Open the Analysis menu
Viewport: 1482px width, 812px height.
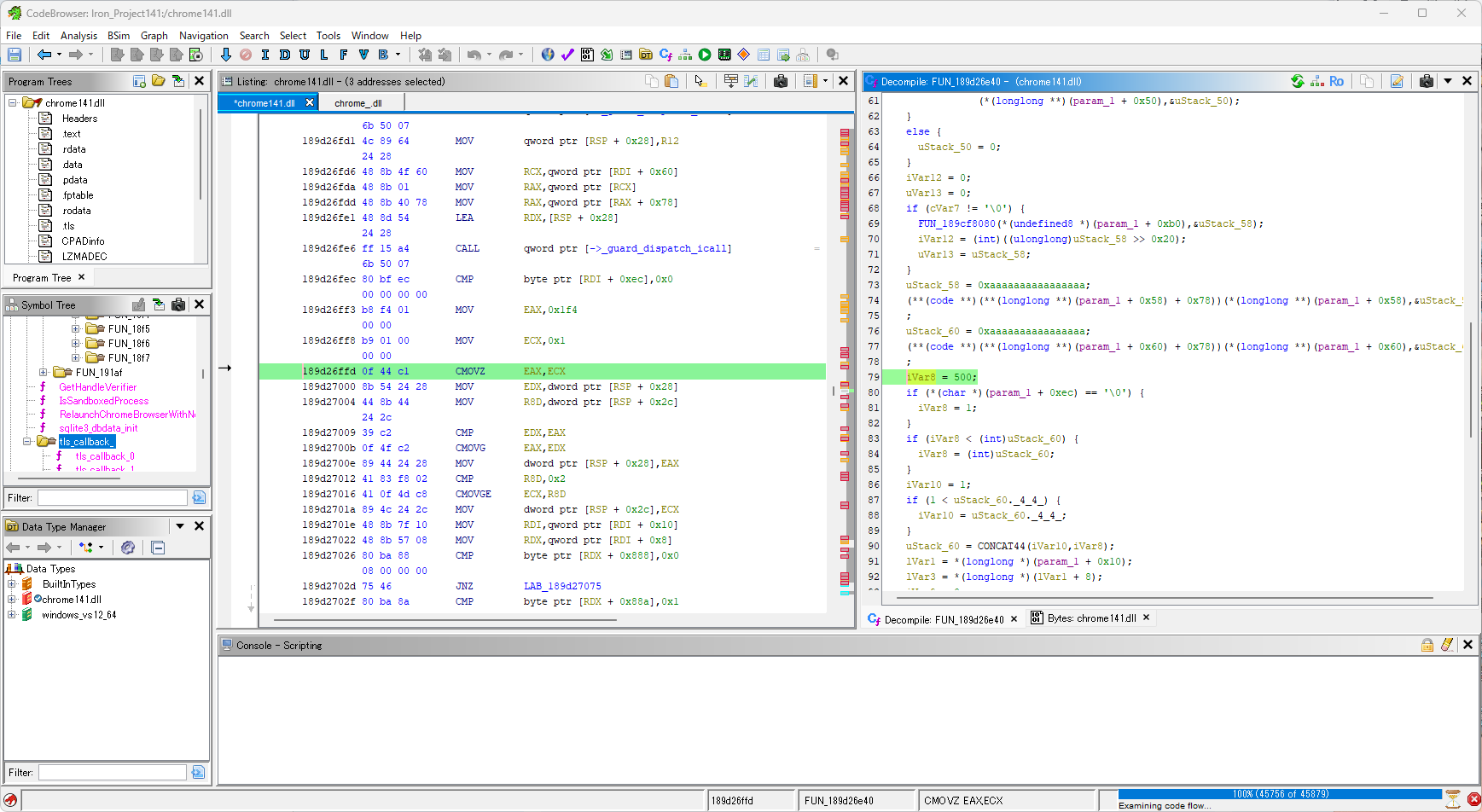tap(78, 36)
